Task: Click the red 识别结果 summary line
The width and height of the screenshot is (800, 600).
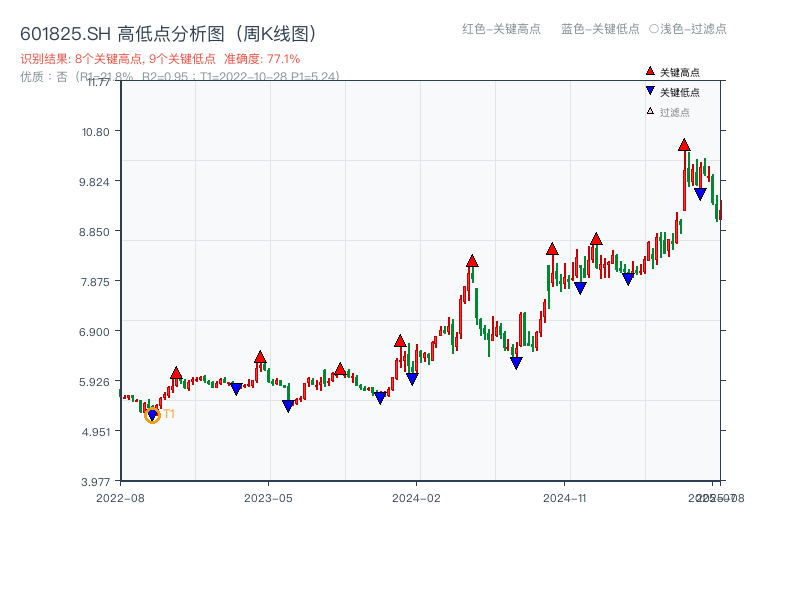Action: 160,59
